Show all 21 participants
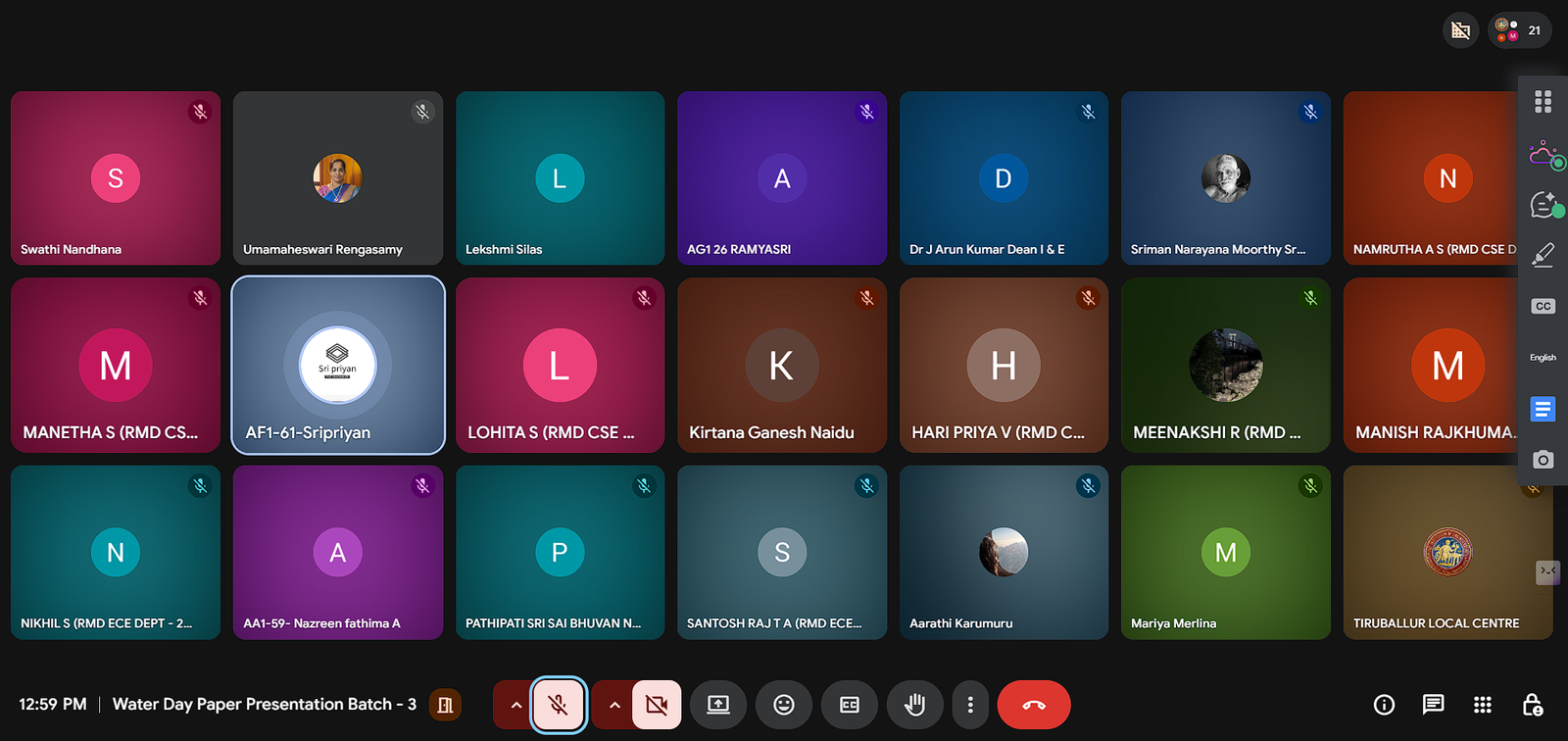 coord(1519,30)
